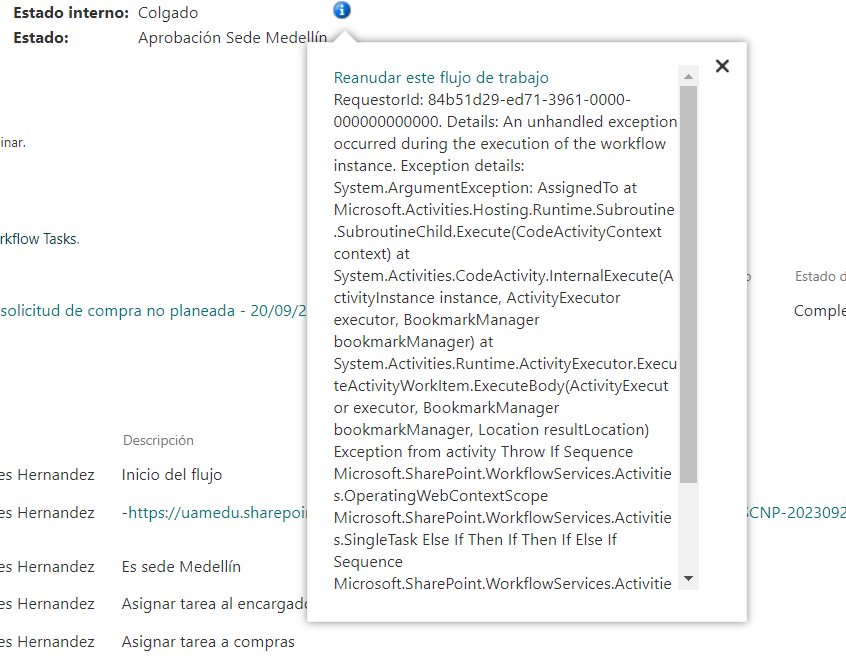Click the scrollbar down arrow in the popup
Image resolution: width=846 pixels, height=656 pixels.
point(687,576)
